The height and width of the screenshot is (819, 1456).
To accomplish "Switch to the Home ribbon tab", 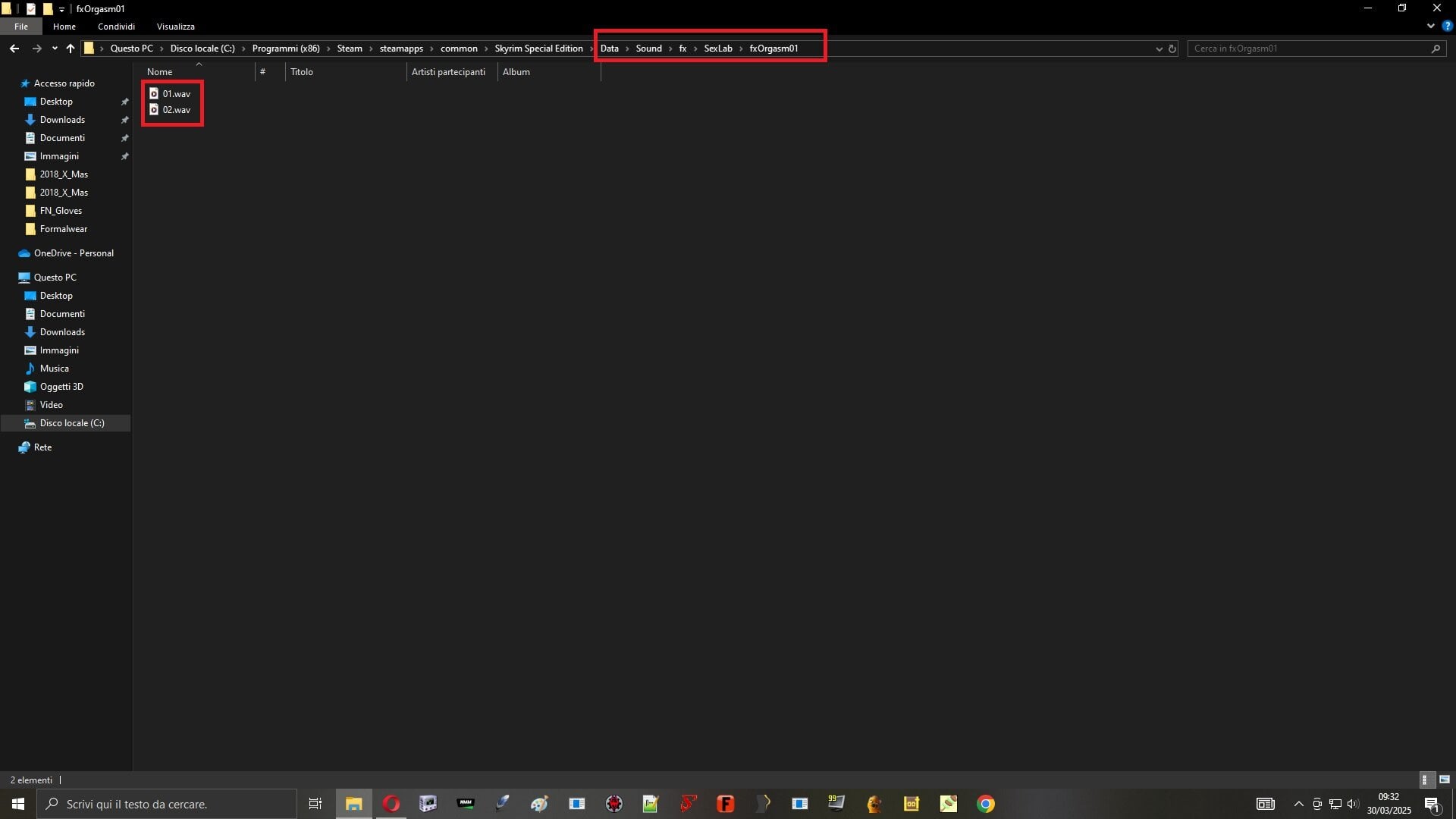I will point(64,27).
